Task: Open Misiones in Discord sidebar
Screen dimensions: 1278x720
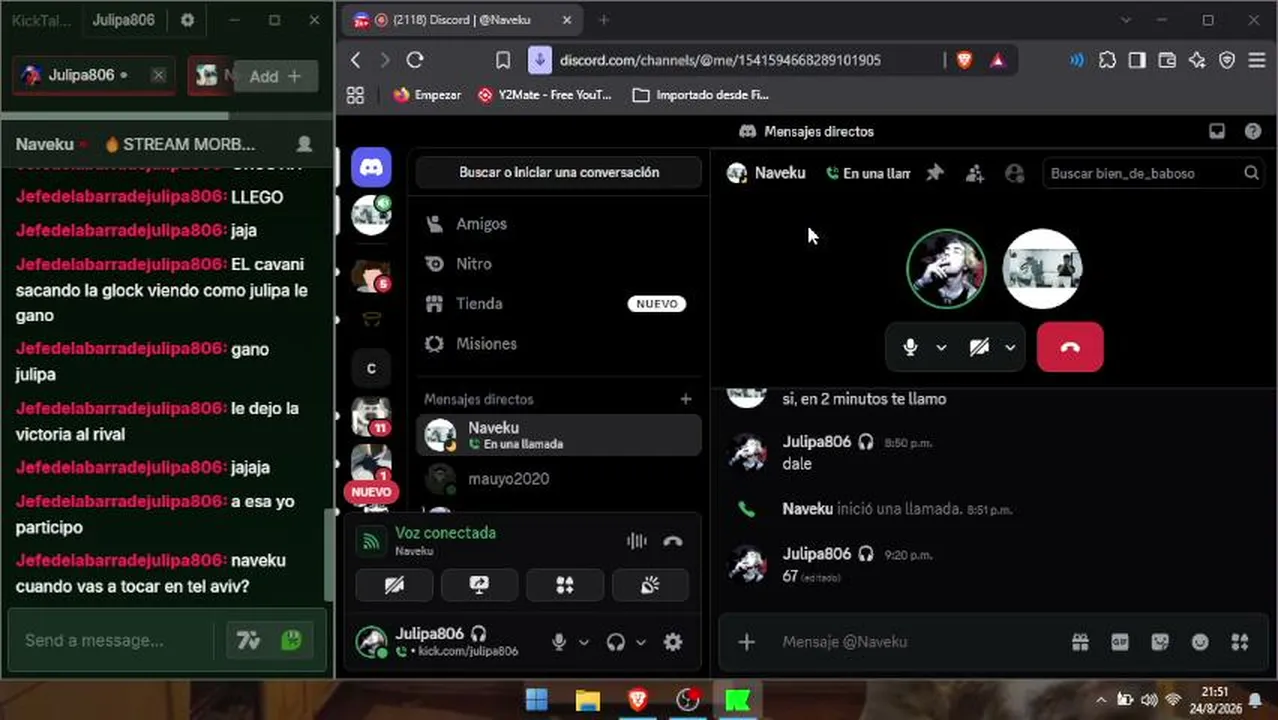Action: [559, 344]
